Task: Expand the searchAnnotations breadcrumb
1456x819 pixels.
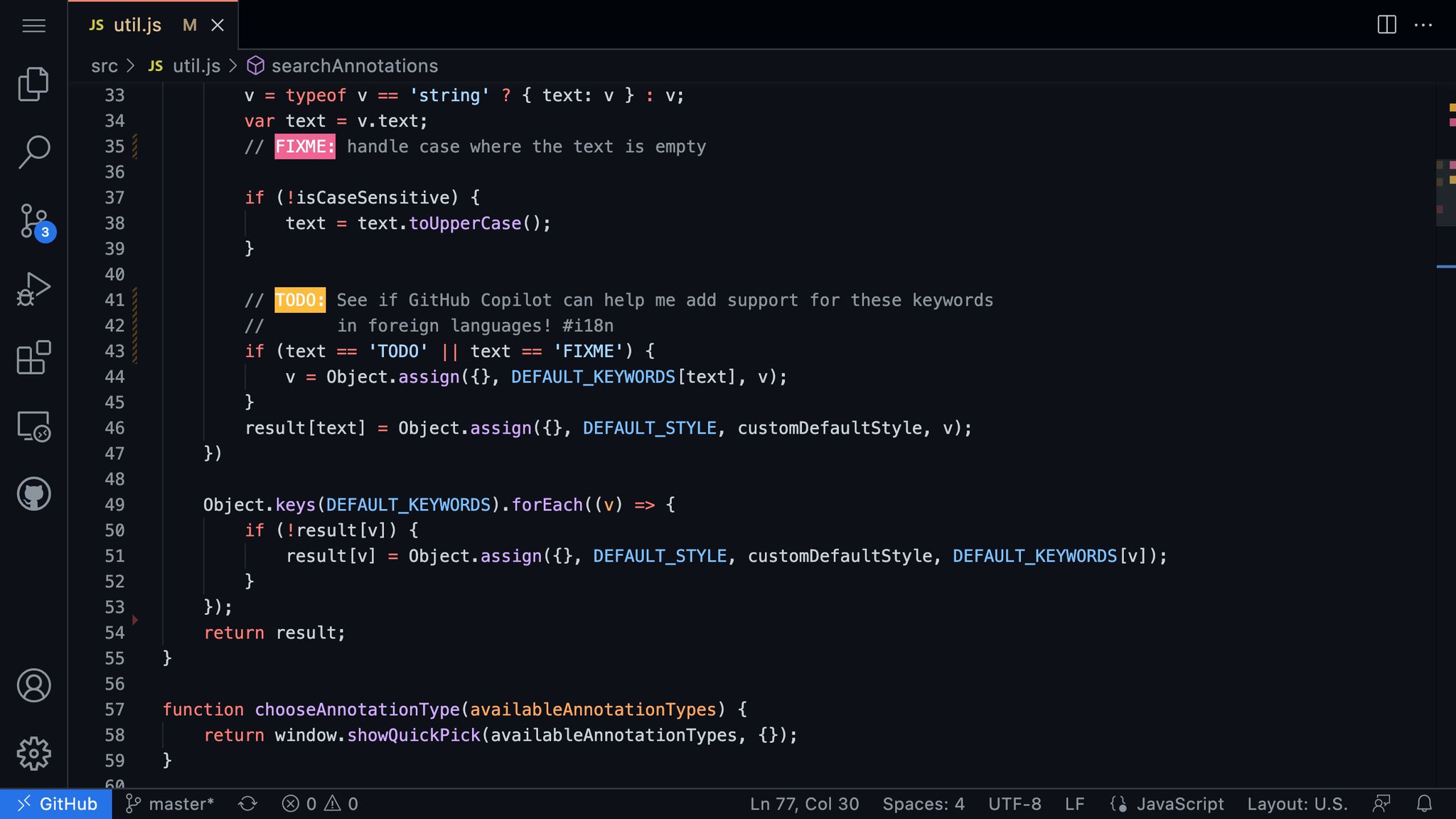Action: (x=354, y=66)
